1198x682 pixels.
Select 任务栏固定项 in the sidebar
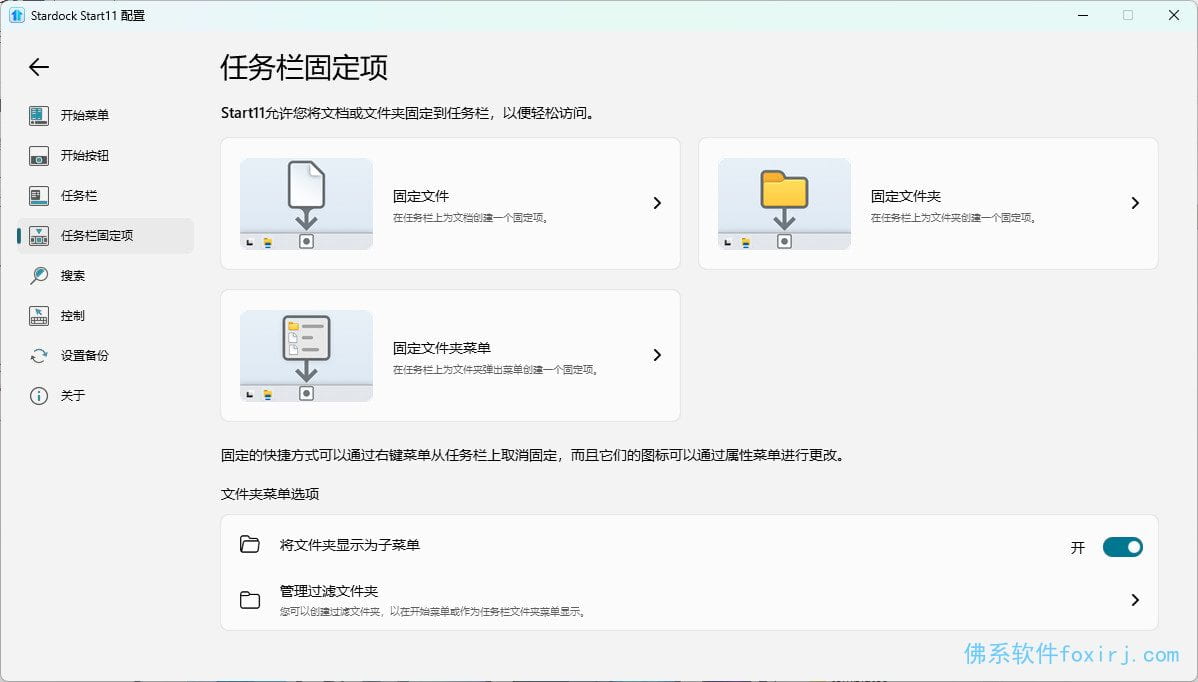tap(105, 236)
